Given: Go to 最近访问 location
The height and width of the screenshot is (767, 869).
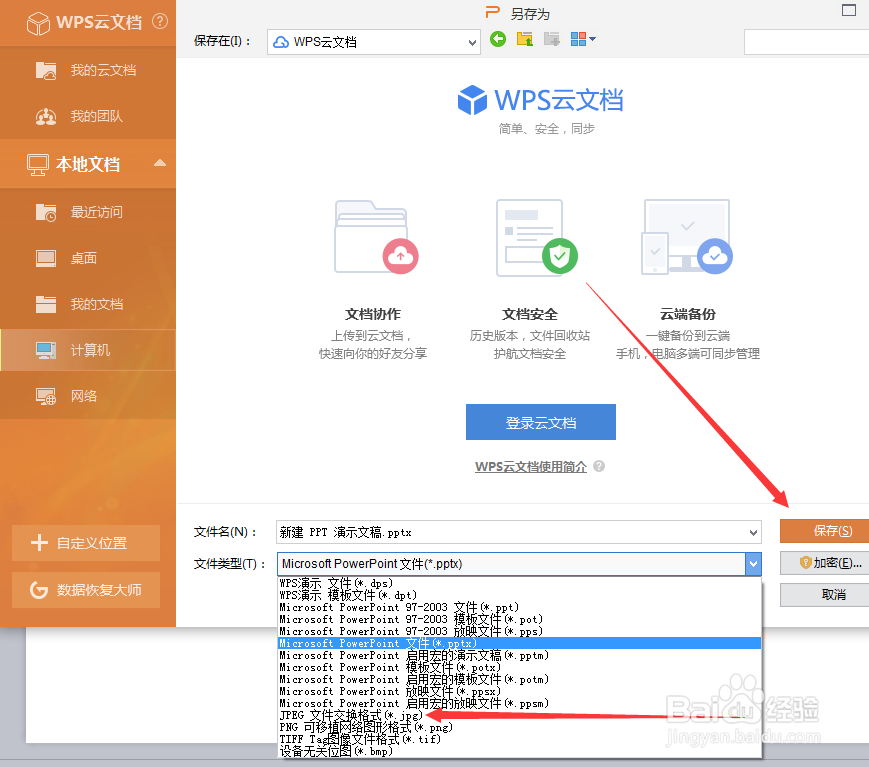Looking at the screenshot, I should click(88, 212).
